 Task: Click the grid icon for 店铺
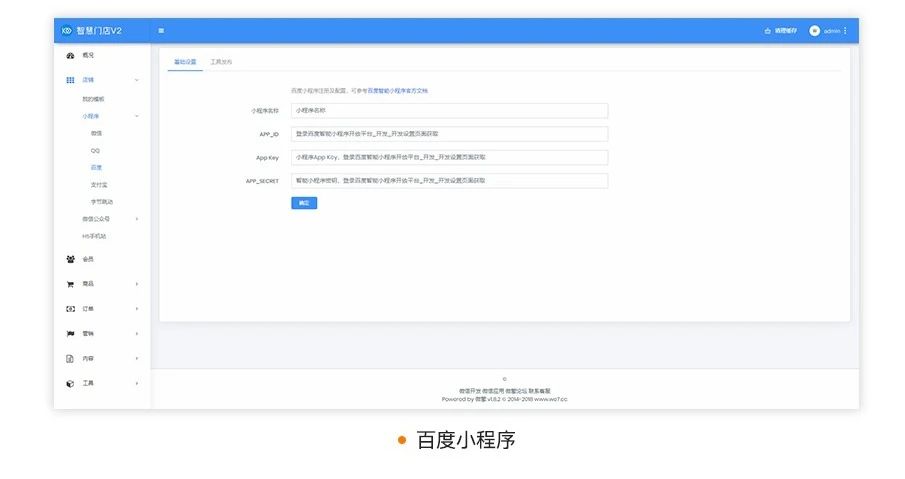coord(70,80)
